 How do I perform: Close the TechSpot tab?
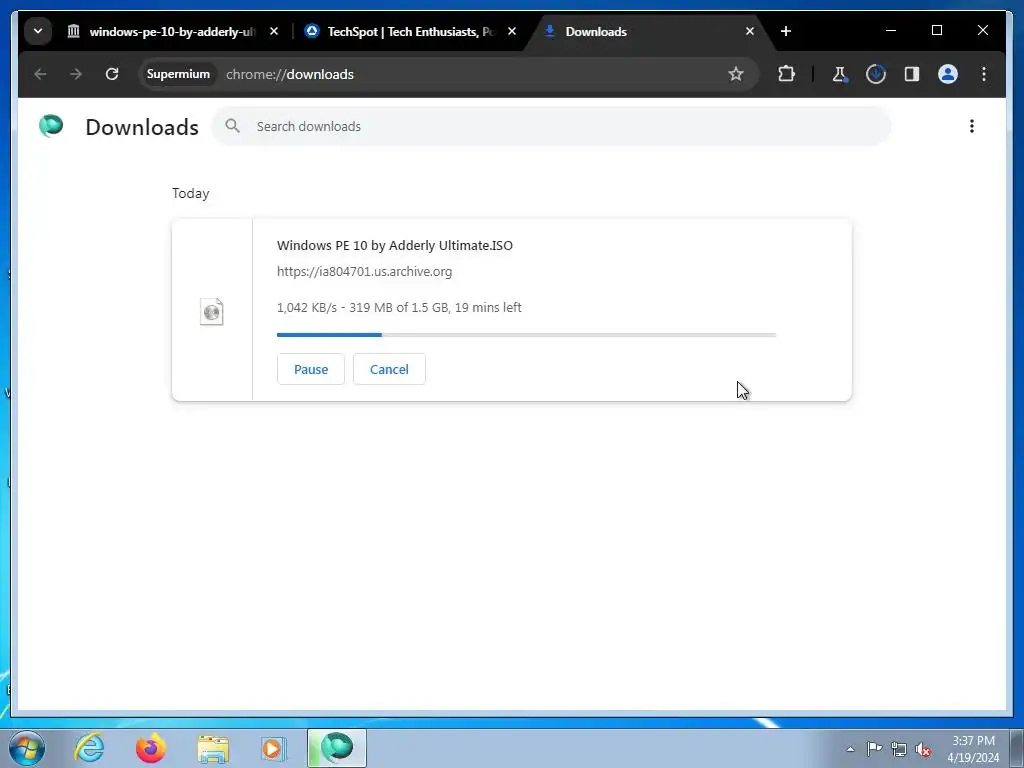click(x=512, y=31)
